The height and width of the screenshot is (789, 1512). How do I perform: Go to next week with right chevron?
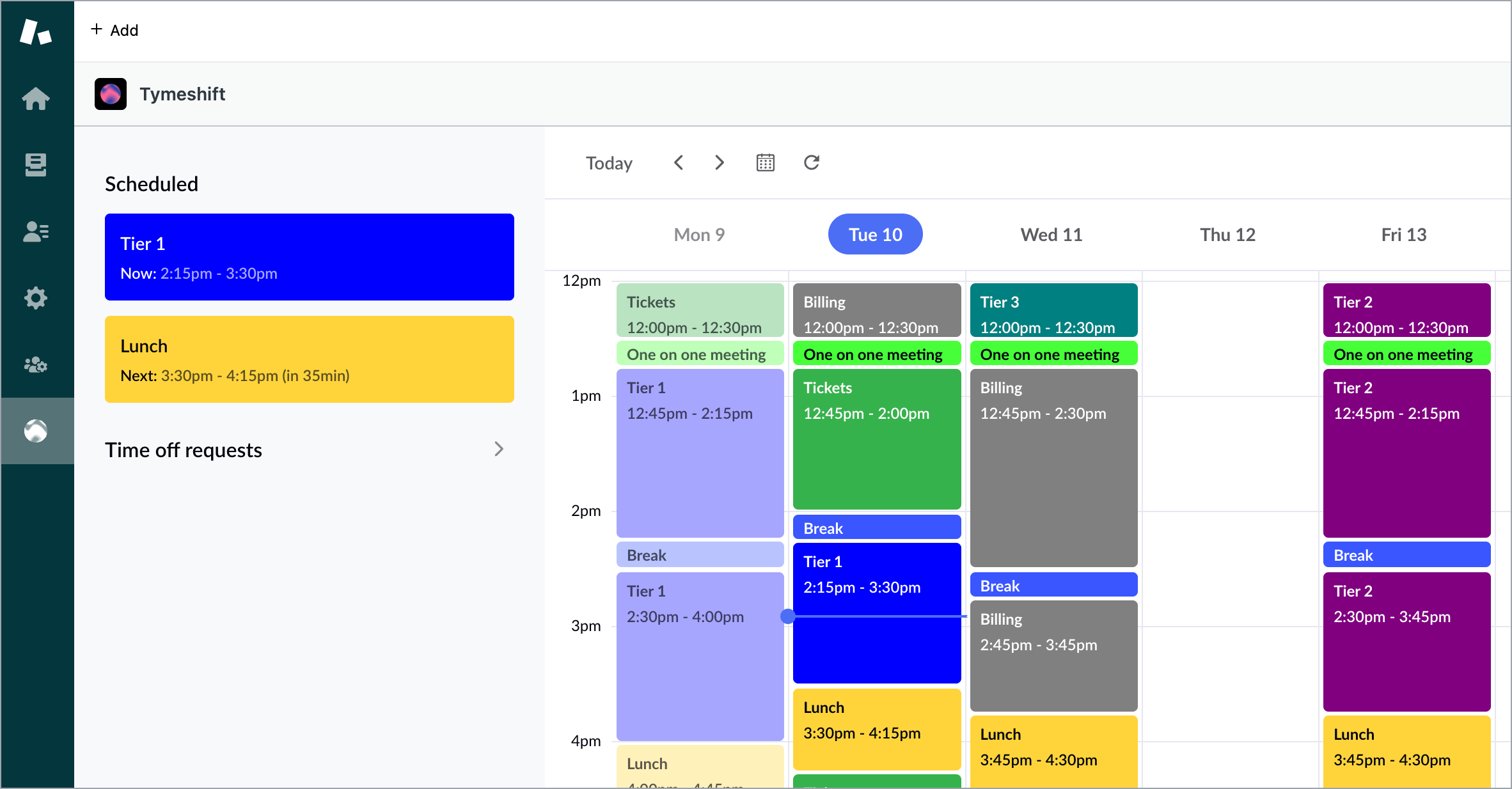click(x=720, y=162)
